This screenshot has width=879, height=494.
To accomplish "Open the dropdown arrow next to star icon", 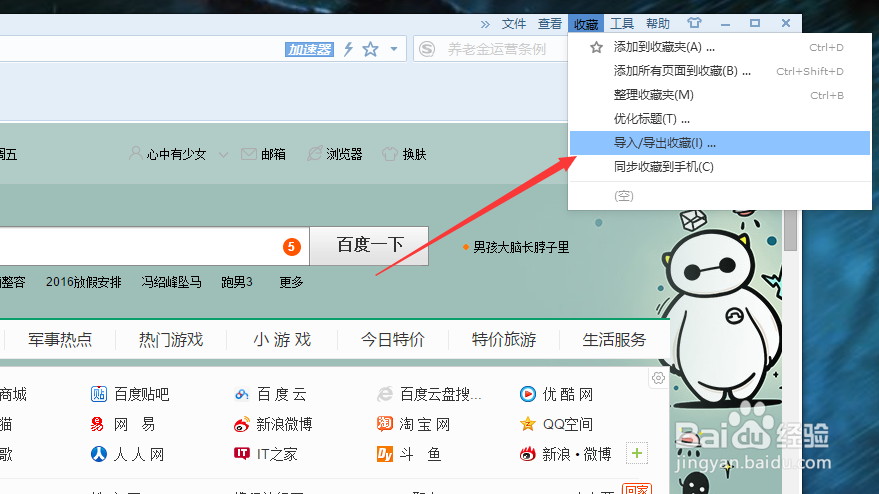I will pos(394,49).
